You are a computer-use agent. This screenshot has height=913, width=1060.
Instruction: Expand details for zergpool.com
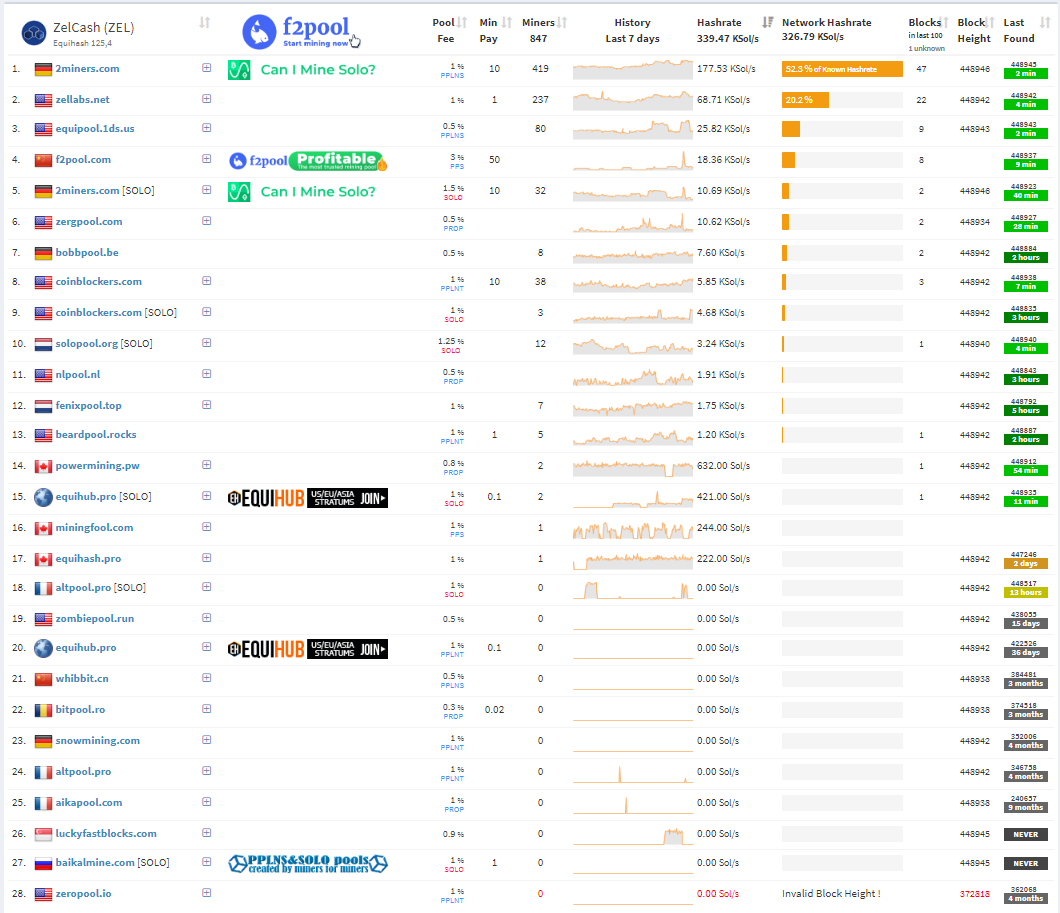(x=207, y=221)
